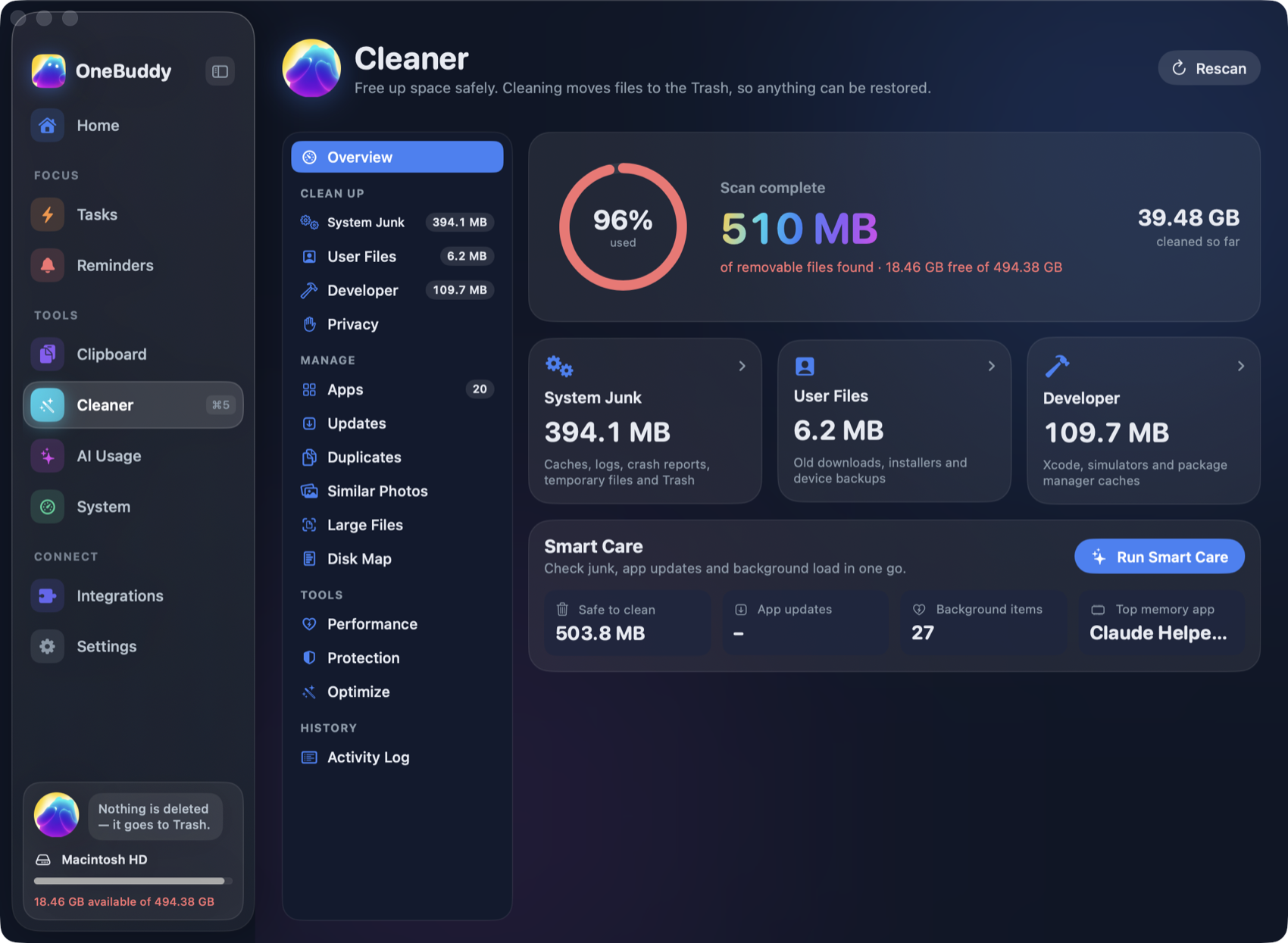This screenshot has height=943, width=1288.
Task: Open the Apps manage section
Action: (x=397, y=389)
